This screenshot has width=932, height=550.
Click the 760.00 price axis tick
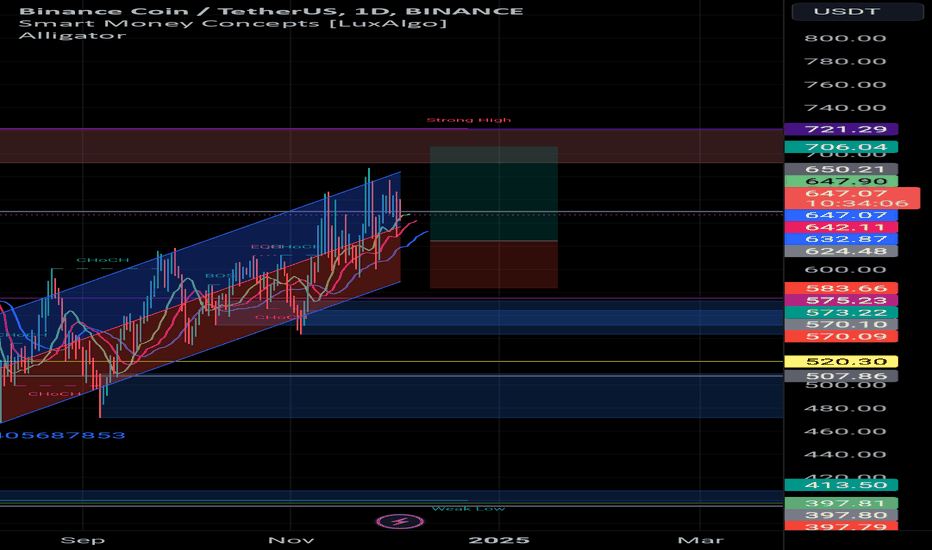(845, 85)
